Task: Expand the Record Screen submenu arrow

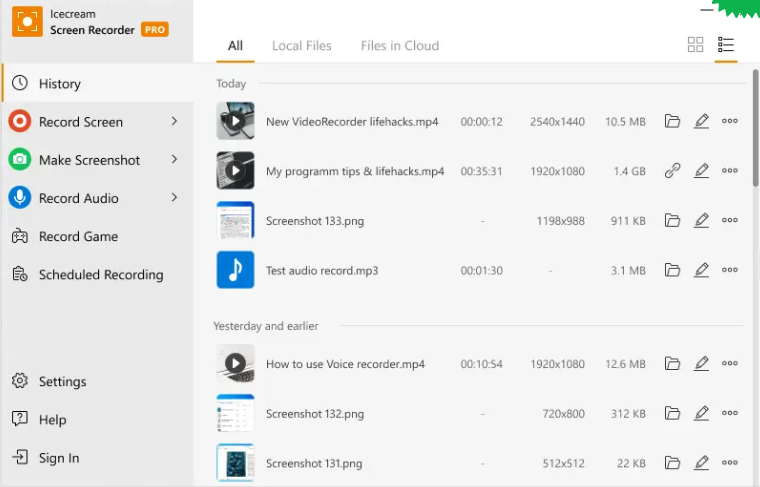Action: [174, 121]
